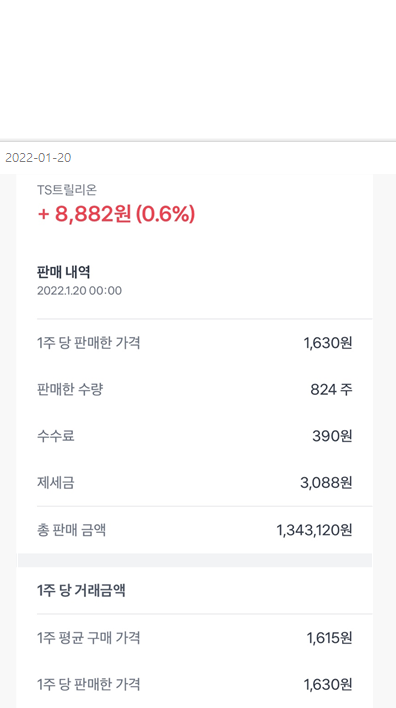The height and width of the screenshot is (708, 396).
Task: Select the 390원 fee amount
Action: [x=332, y=437]
